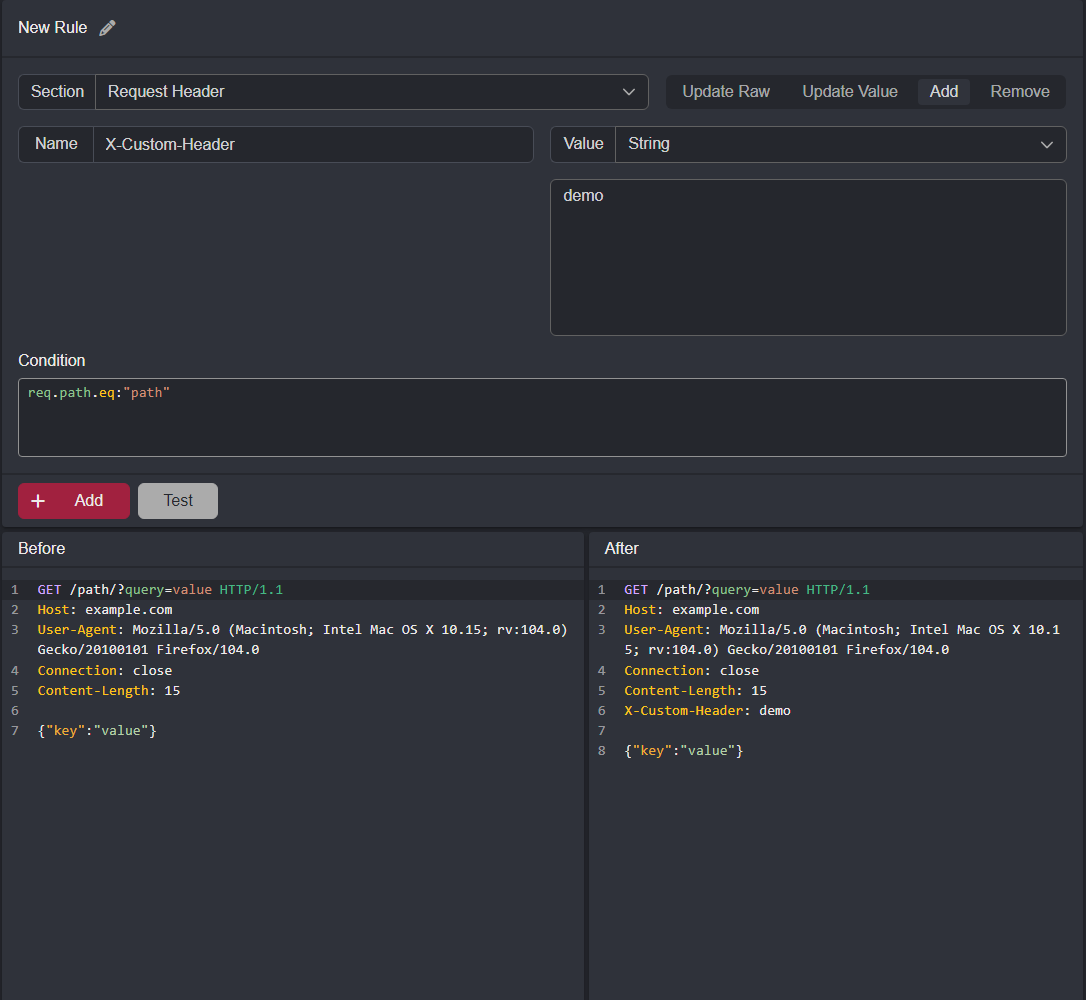The width and height of the screenshot is (1086, 1000).
Task: Click Content-Length: 15 in After pane
Action: pyautogui.click(x=695, y=690)
